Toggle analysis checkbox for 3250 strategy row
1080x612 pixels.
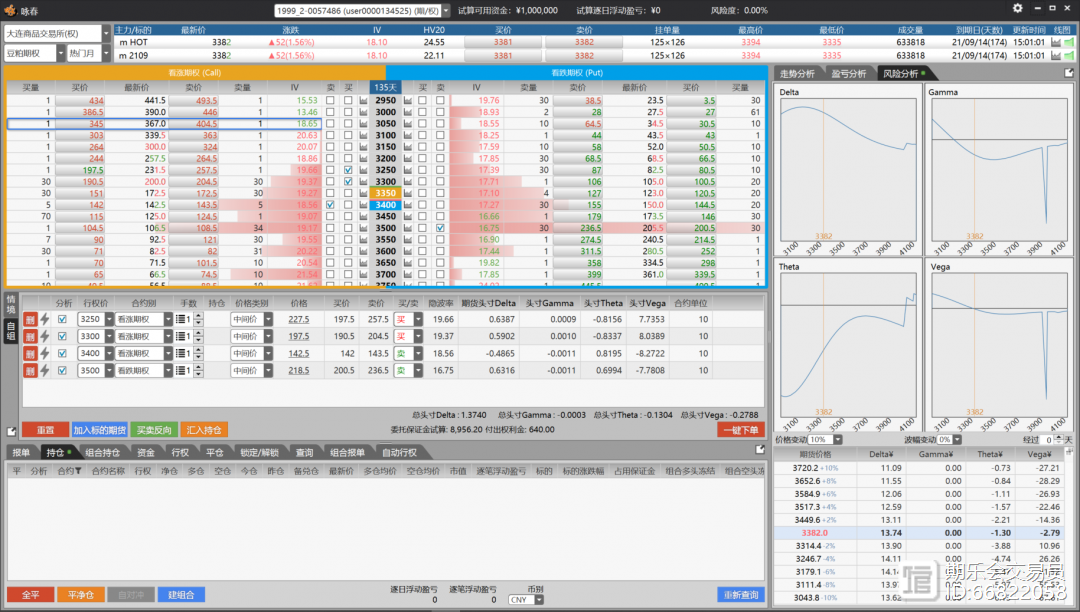coord(63,319)
